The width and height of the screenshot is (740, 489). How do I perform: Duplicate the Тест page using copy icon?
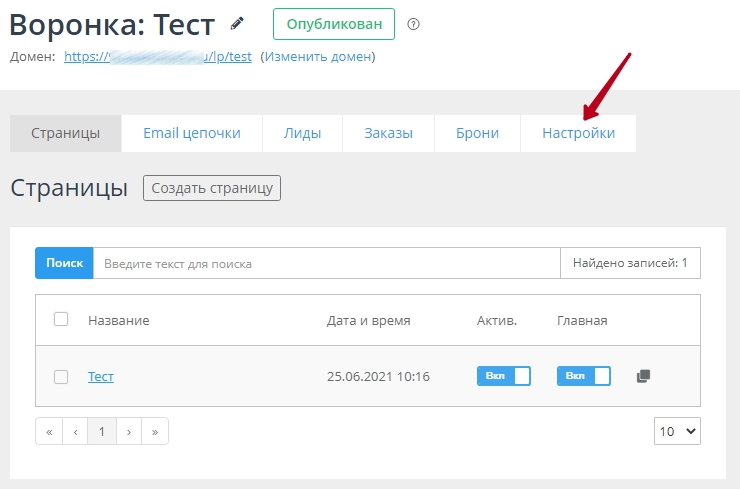[643, 376]
